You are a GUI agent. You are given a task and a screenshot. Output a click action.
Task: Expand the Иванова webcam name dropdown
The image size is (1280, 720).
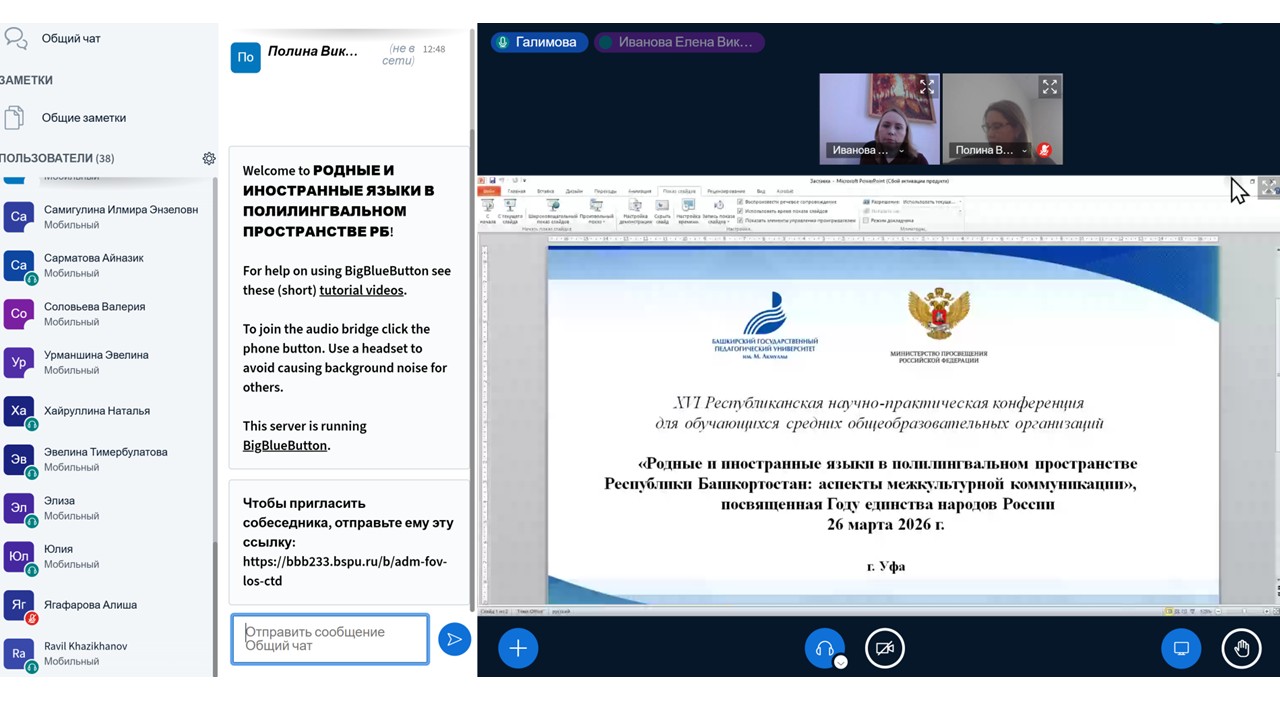[901, 151]
